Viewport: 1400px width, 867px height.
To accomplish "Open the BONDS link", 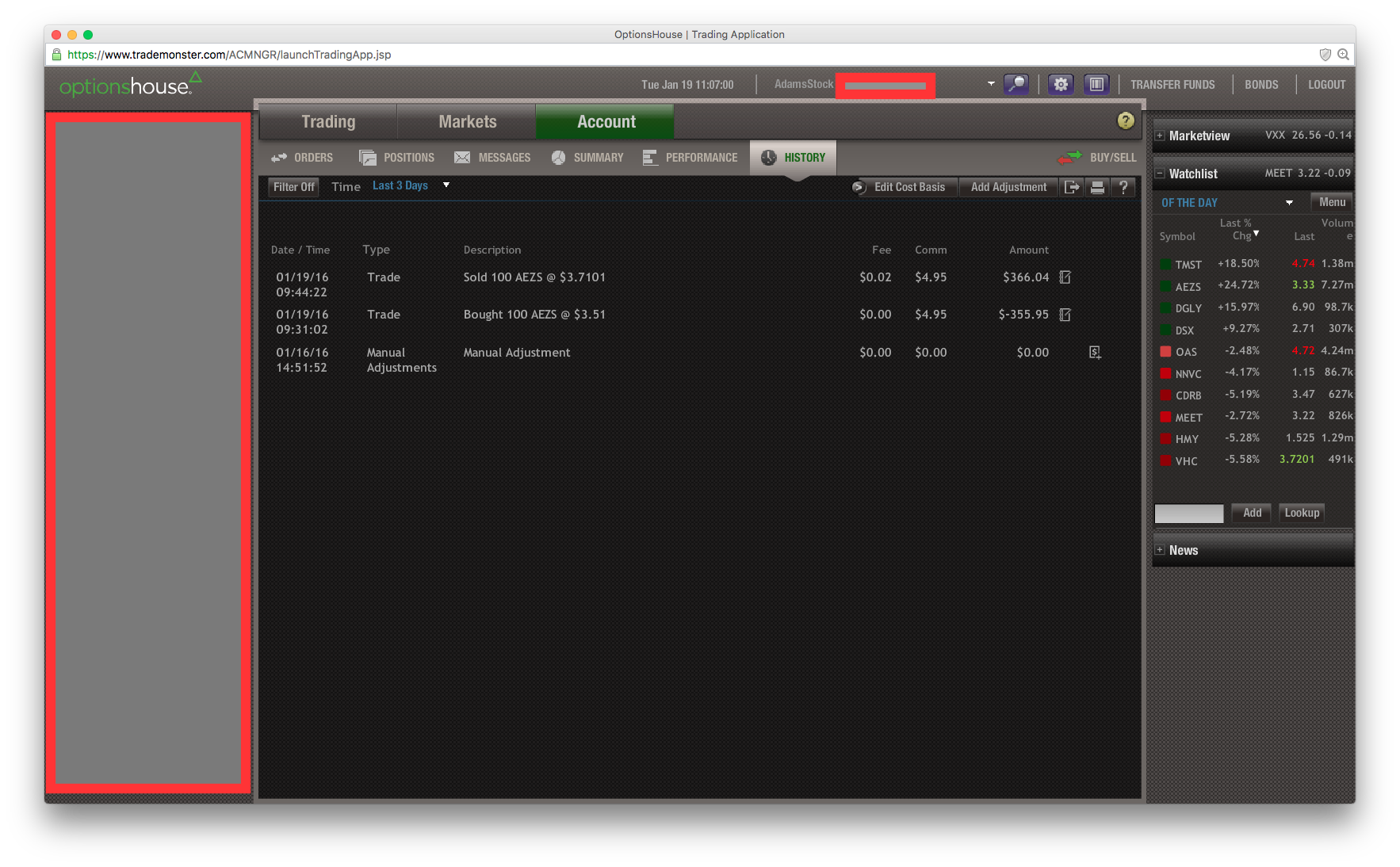I will click(1261, 85).
